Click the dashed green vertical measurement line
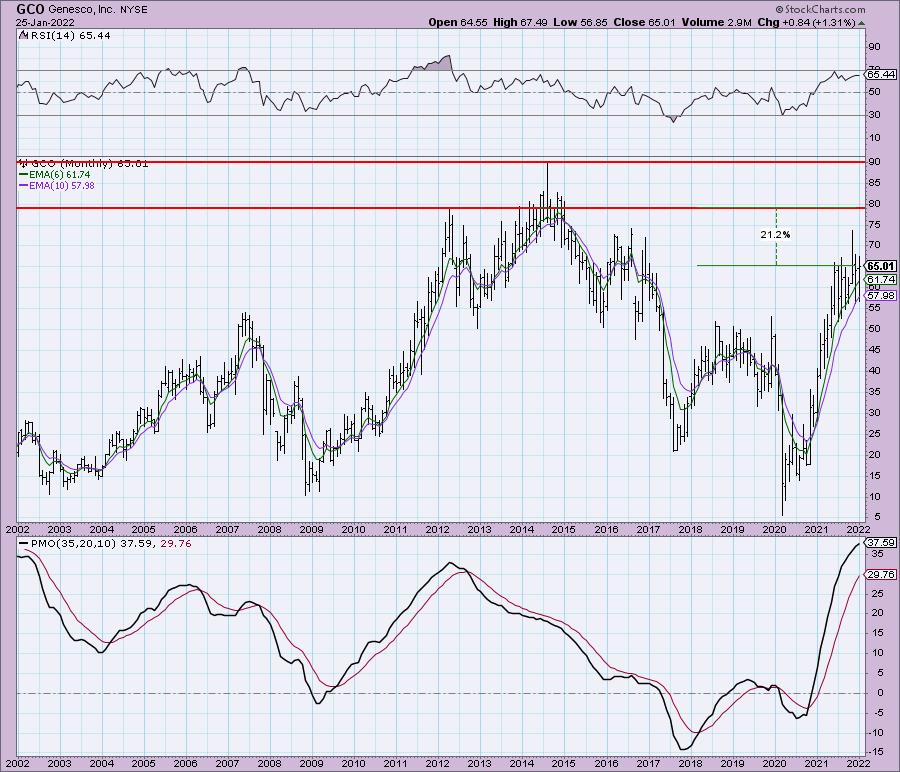Image resolution: width=900 pixels, height=772 pixels. pyautogui.click(x=776, y=253)
